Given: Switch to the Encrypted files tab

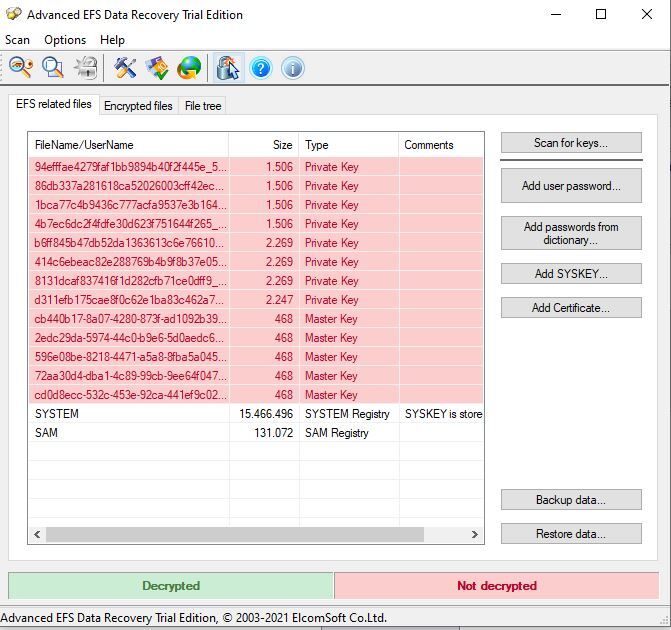Looking at the screenshot, I should (x=138, y=106).
